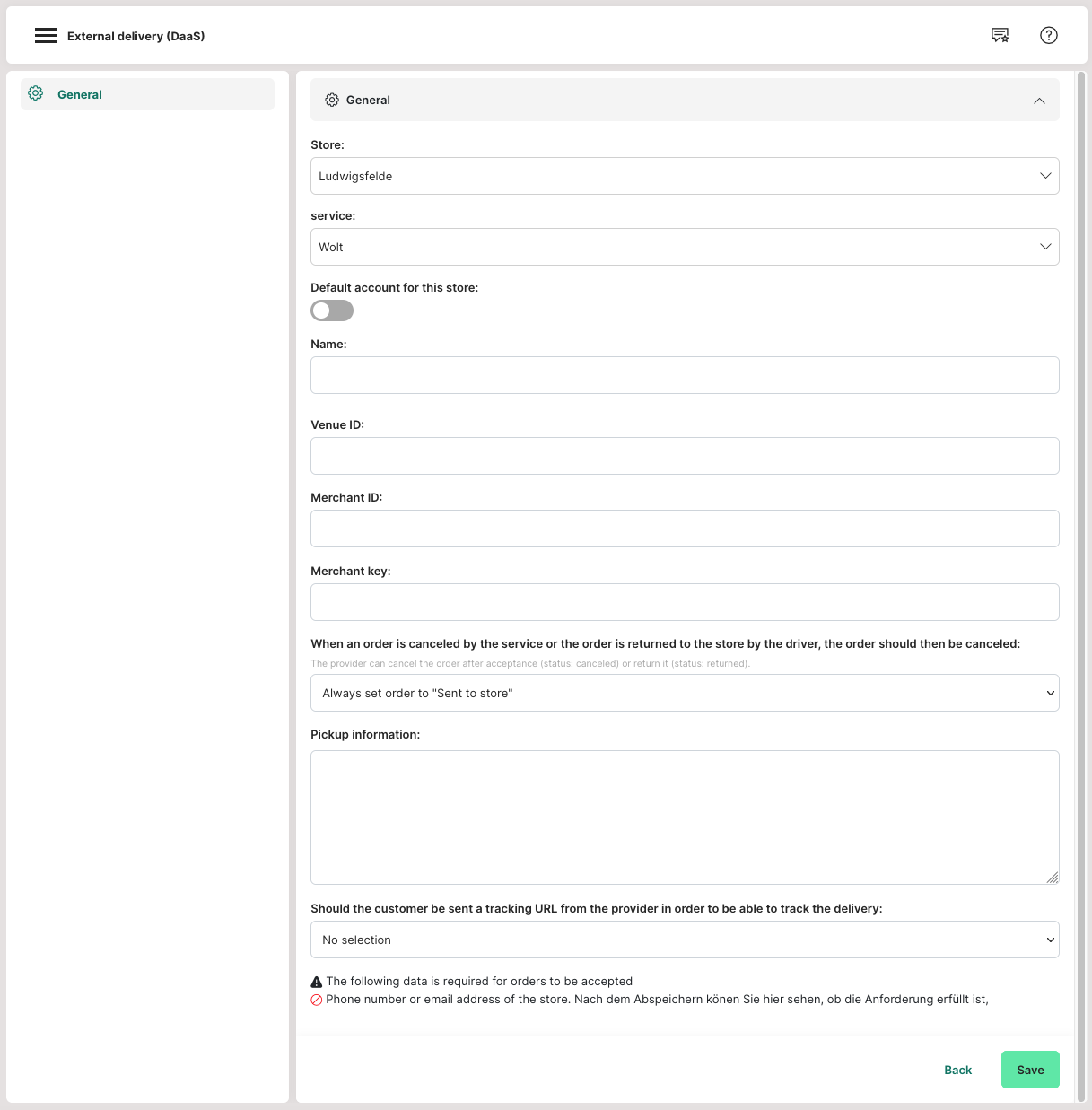Open the service dropdown showing Wolt
The width and height of the screenshot is (1092, 1110).
[684, 247]
